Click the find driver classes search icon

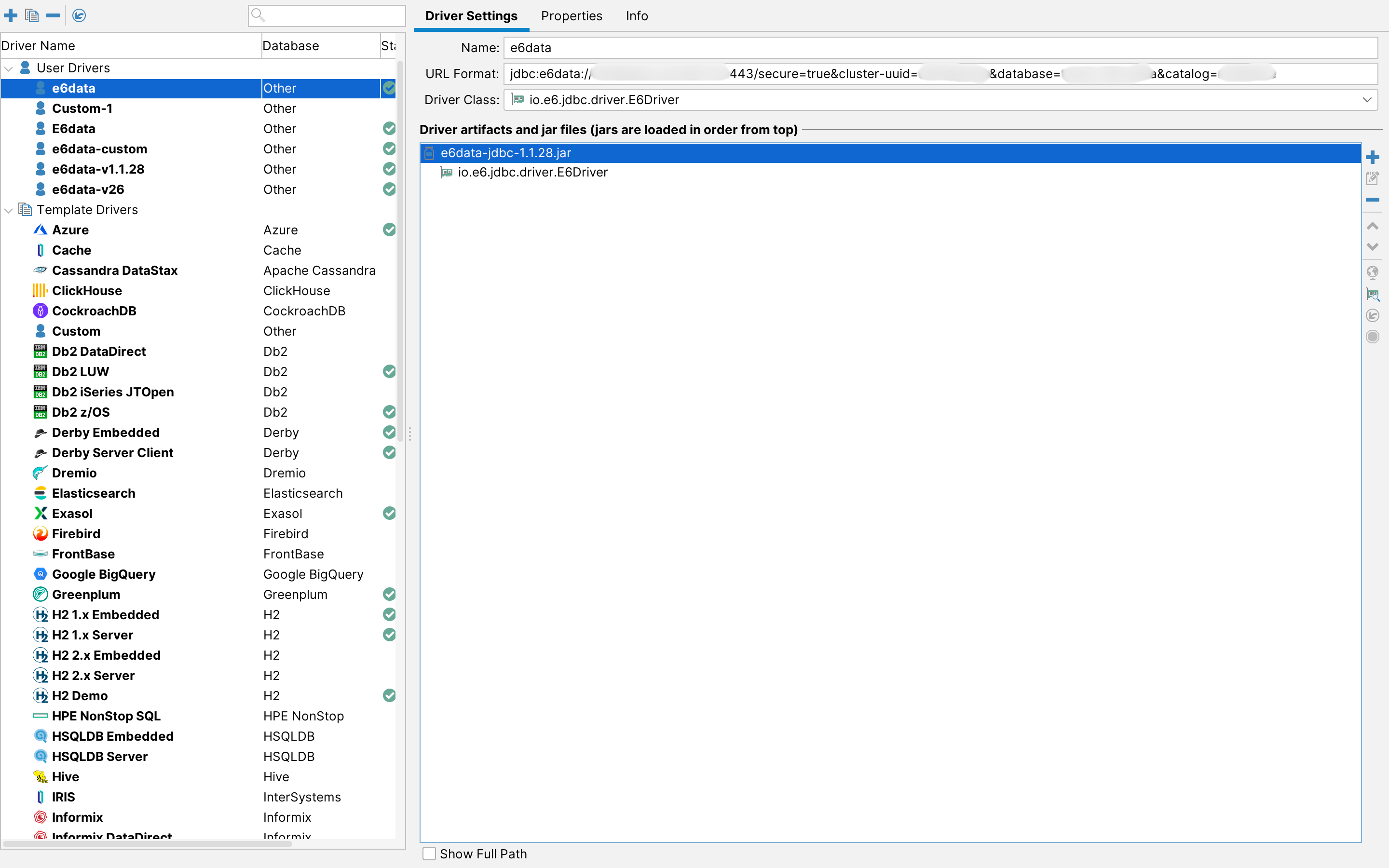click(x=1372, y=295)
